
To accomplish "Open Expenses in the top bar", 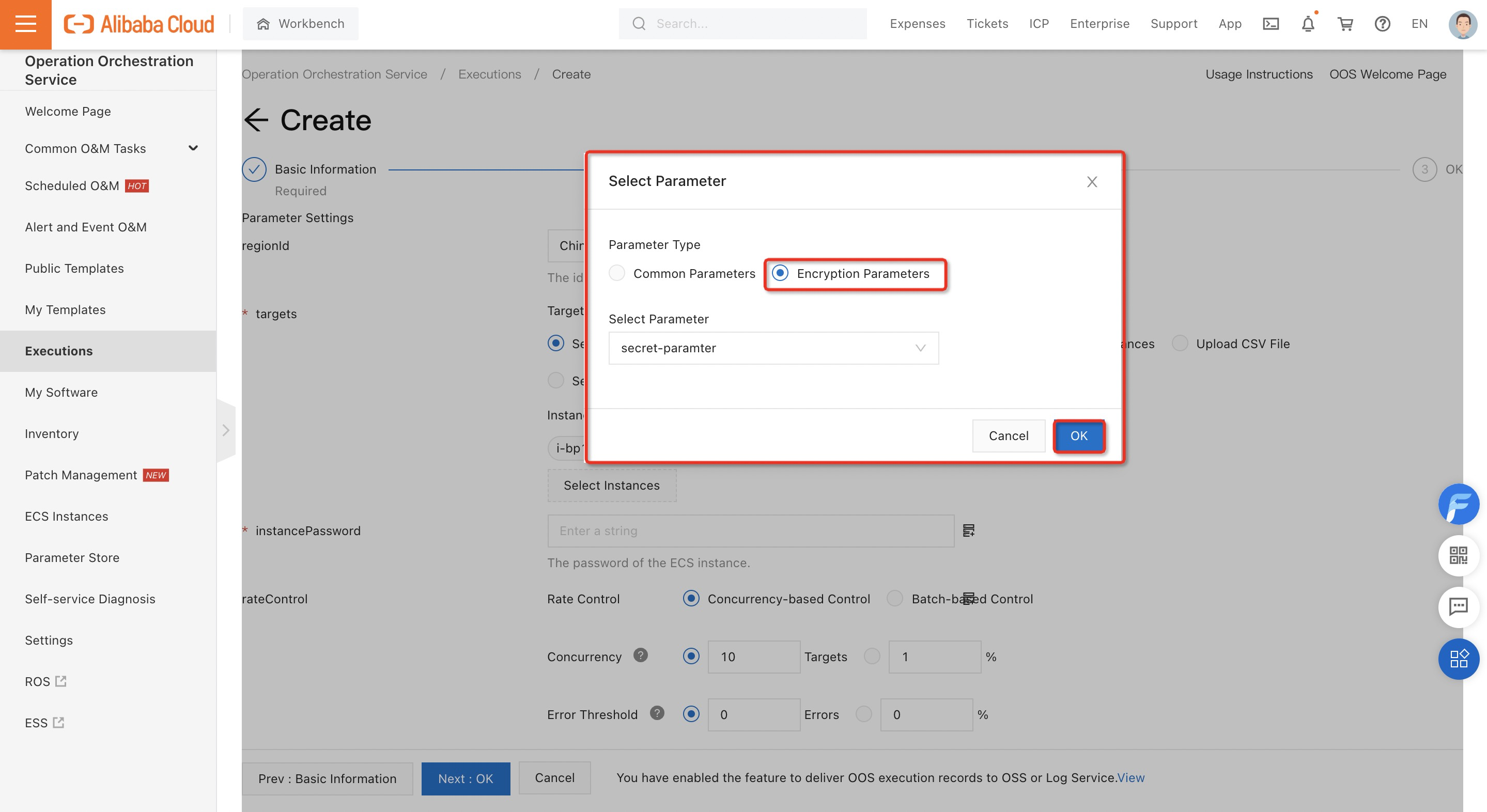I will point(917,24).
